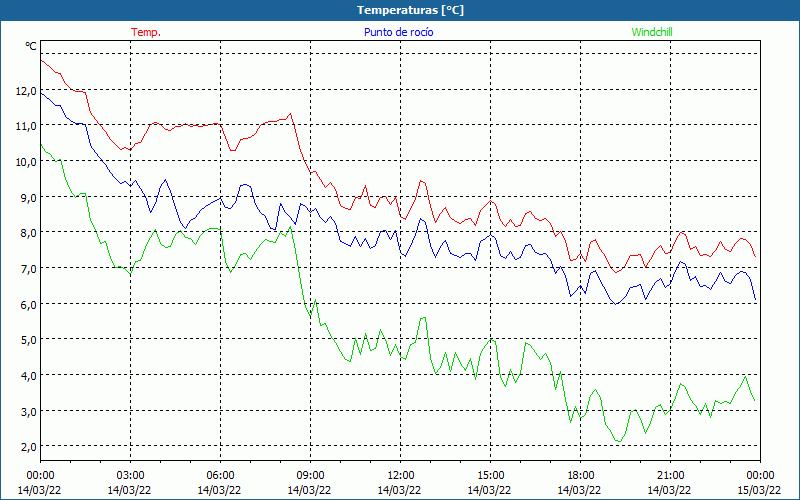Click the 6,0 y-axis value
This screenshot has height=500, width=800.
pyautogui.click(x=29, y=305)
